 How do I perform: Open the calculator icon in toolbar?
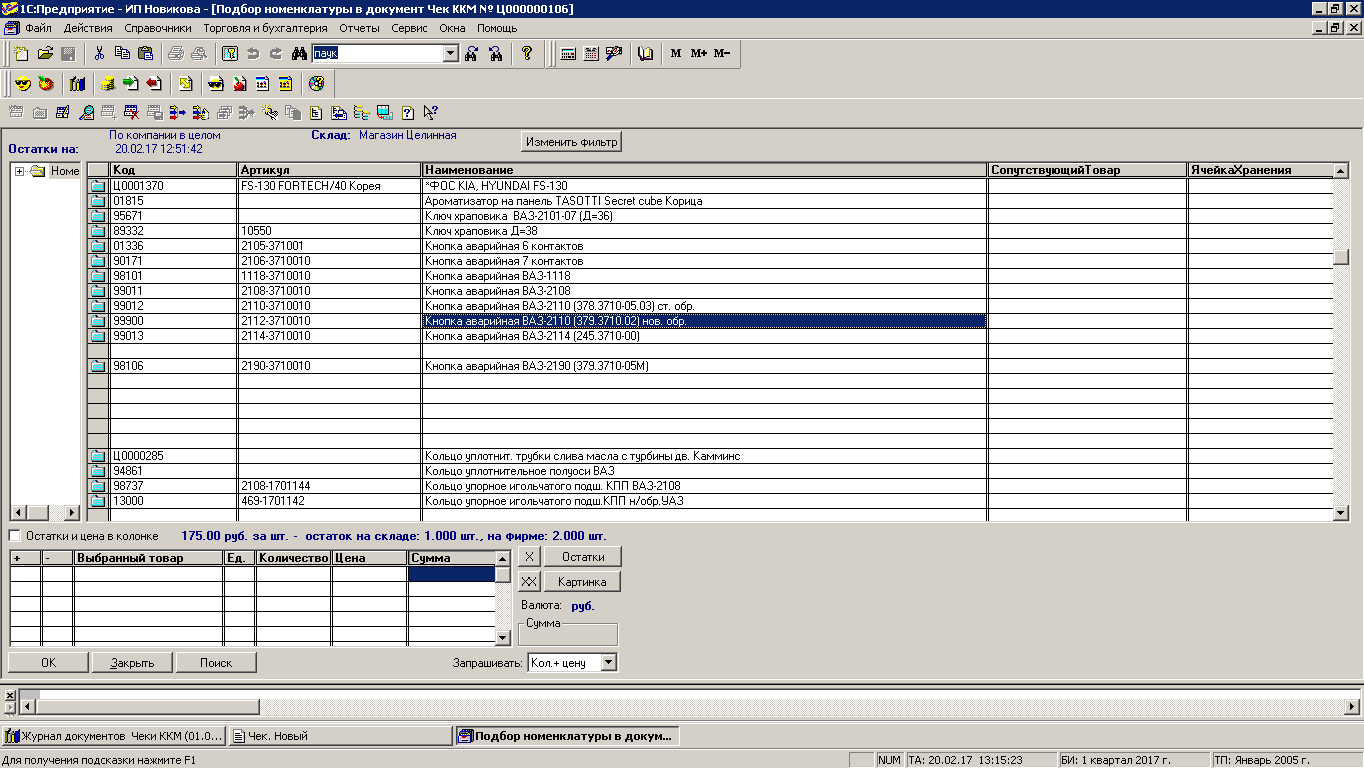568,53
